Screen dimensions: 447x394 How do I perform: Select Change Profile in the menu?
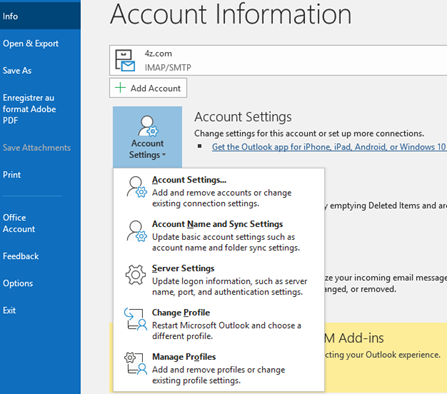pos(219,324)
